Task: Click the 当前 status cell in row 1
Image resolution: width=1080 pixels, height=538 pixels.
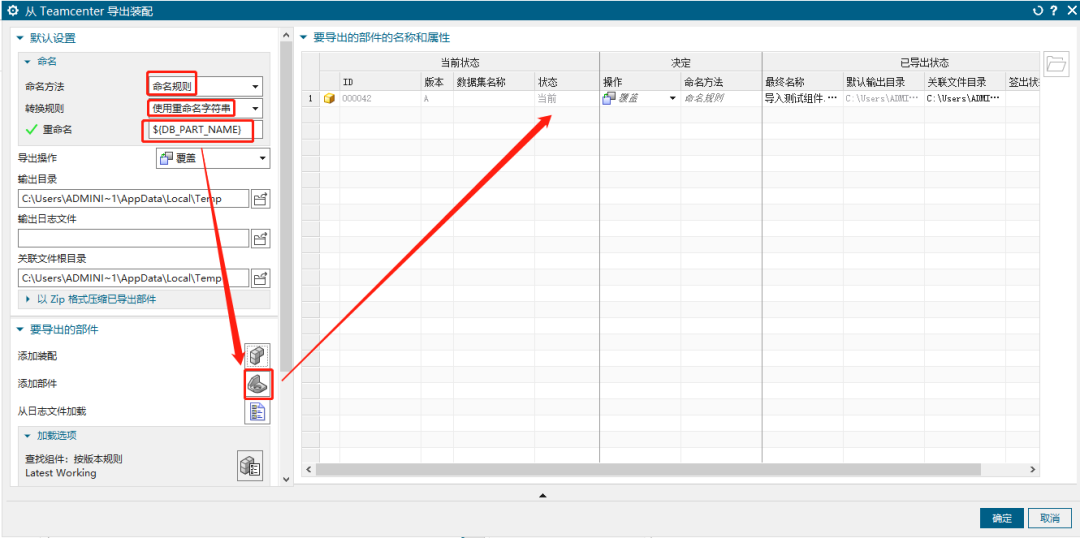Action: 567,99
